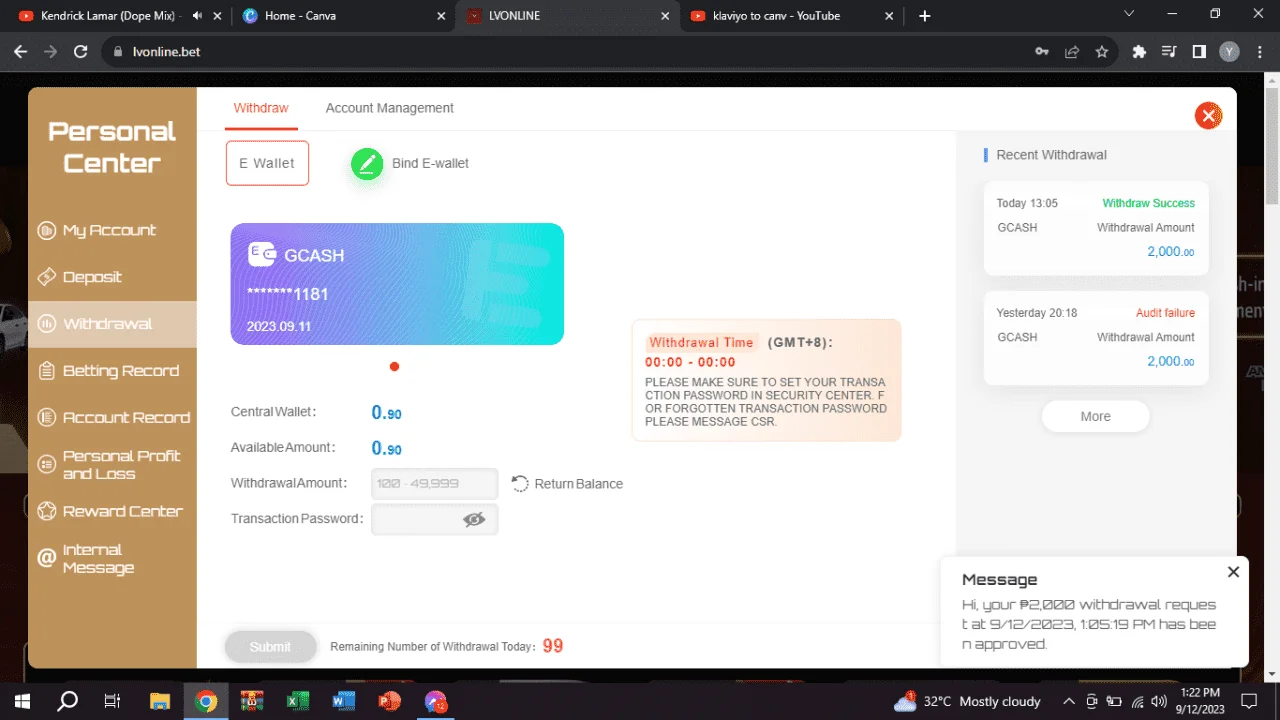
Task: Open Account Record in sidebar
Action: pyautogui.click(x=112, y=417)
